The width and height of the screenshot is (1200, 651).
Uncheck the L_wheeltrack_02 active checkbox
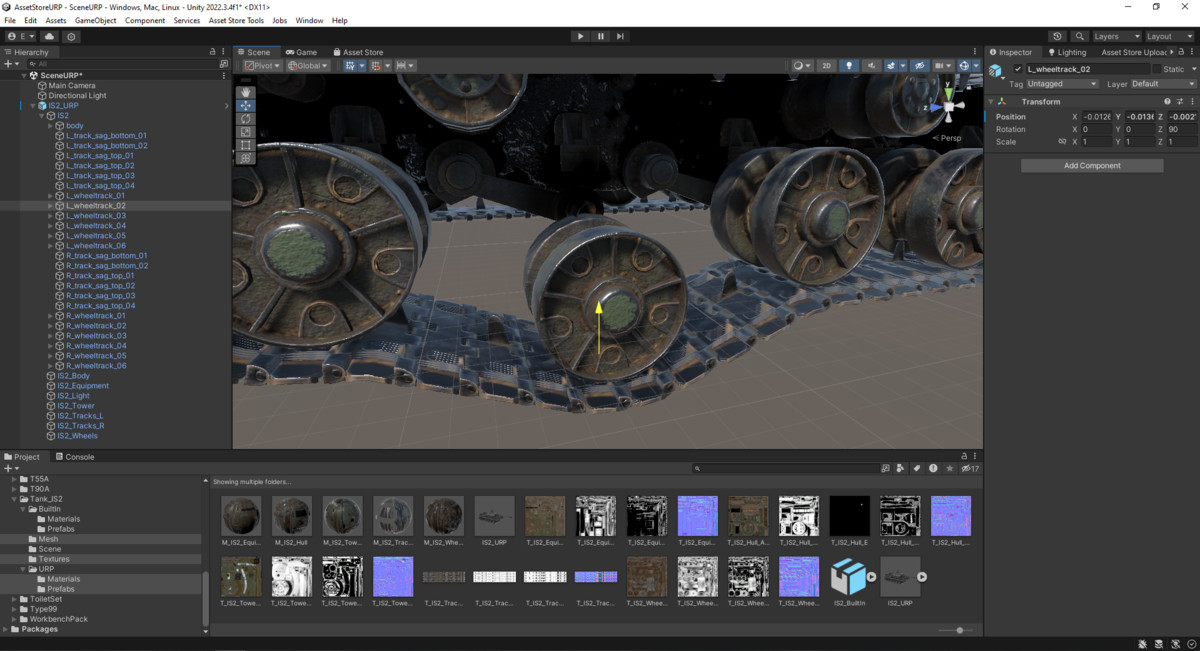pyautogui.click(x=1018, y=69)
